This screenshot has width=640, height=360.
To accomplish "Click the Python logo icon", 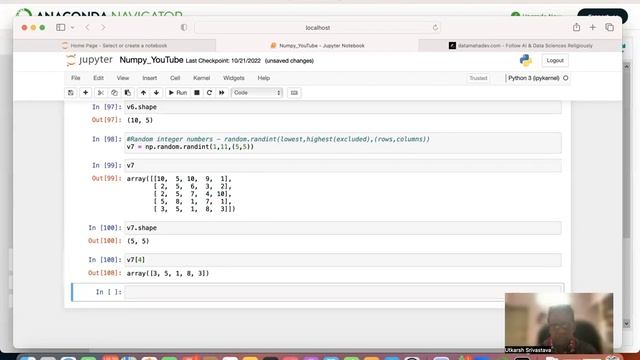I will [x=526, y=60].
